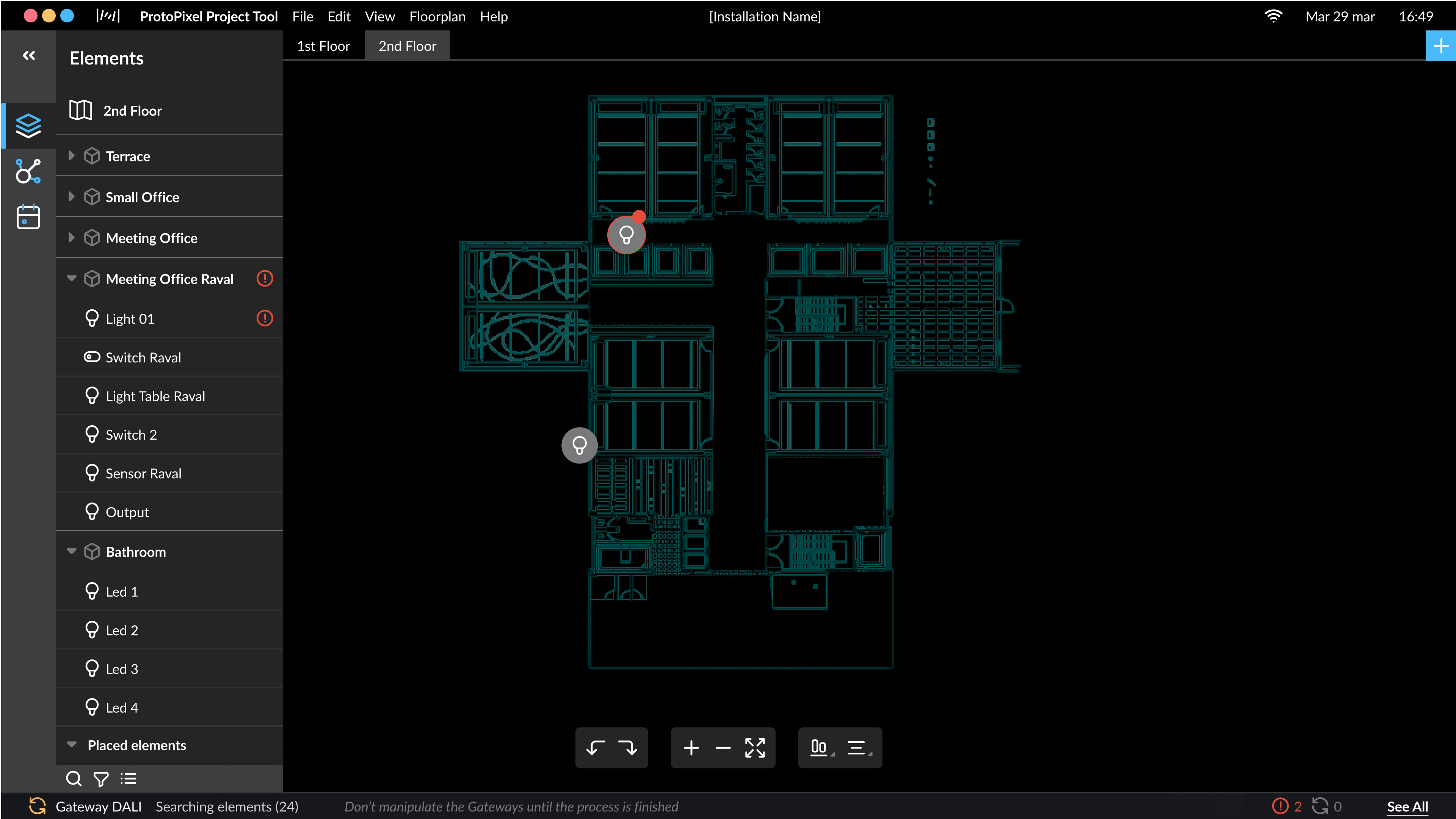Open the errors counter showing 2
Screen dimensions: 1456x819
pyautogui.click(x=1287, y=806)
